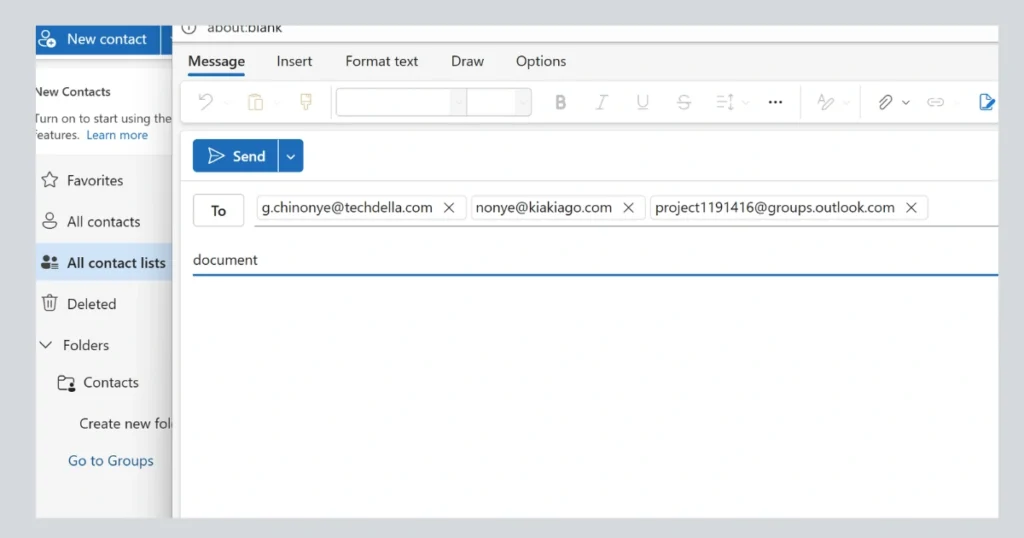This screenshot has width=1024, height=538.
Task: Open the font size dropdown
Action: (x=522, y=102)
